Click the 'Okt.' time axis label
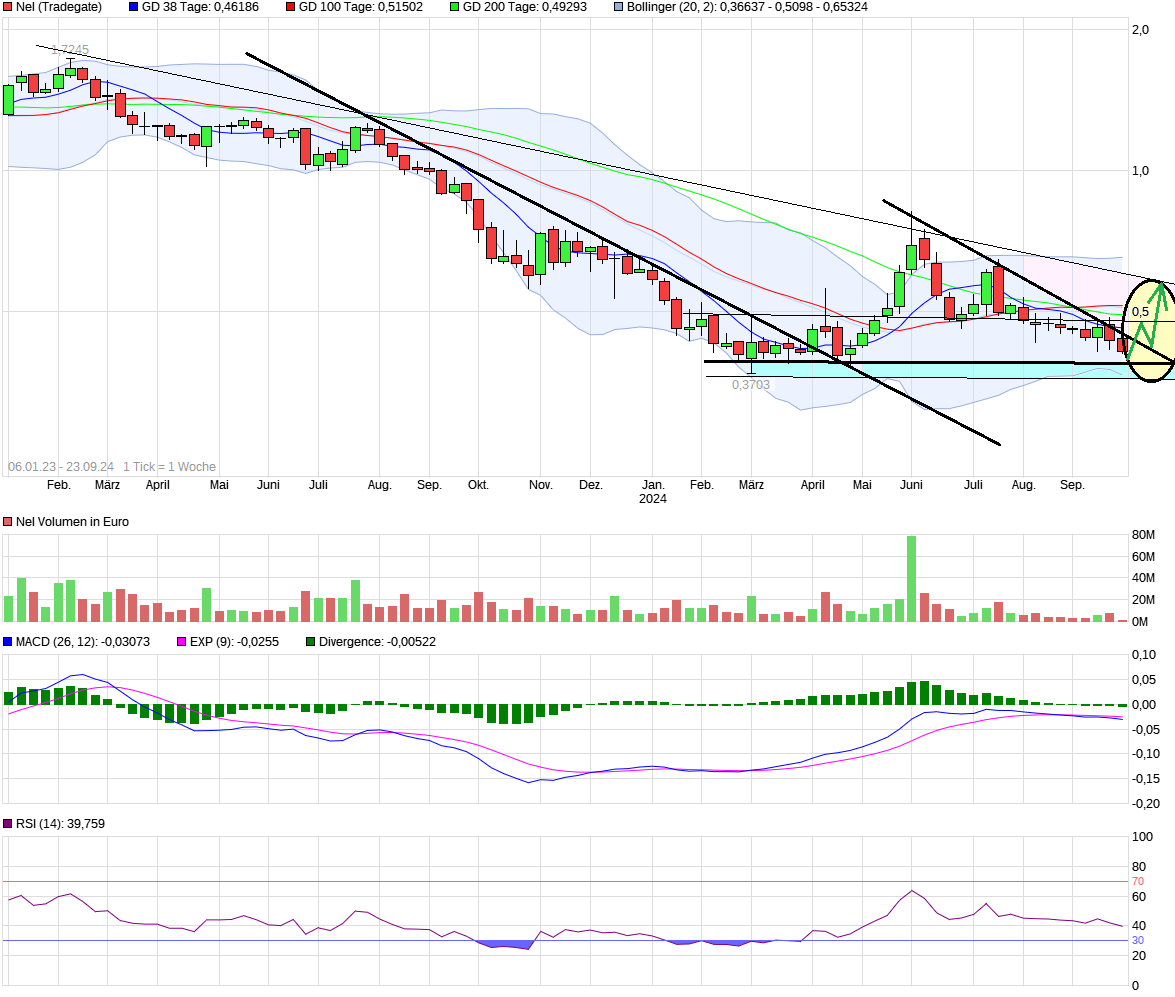 click(x=478, y=485)
